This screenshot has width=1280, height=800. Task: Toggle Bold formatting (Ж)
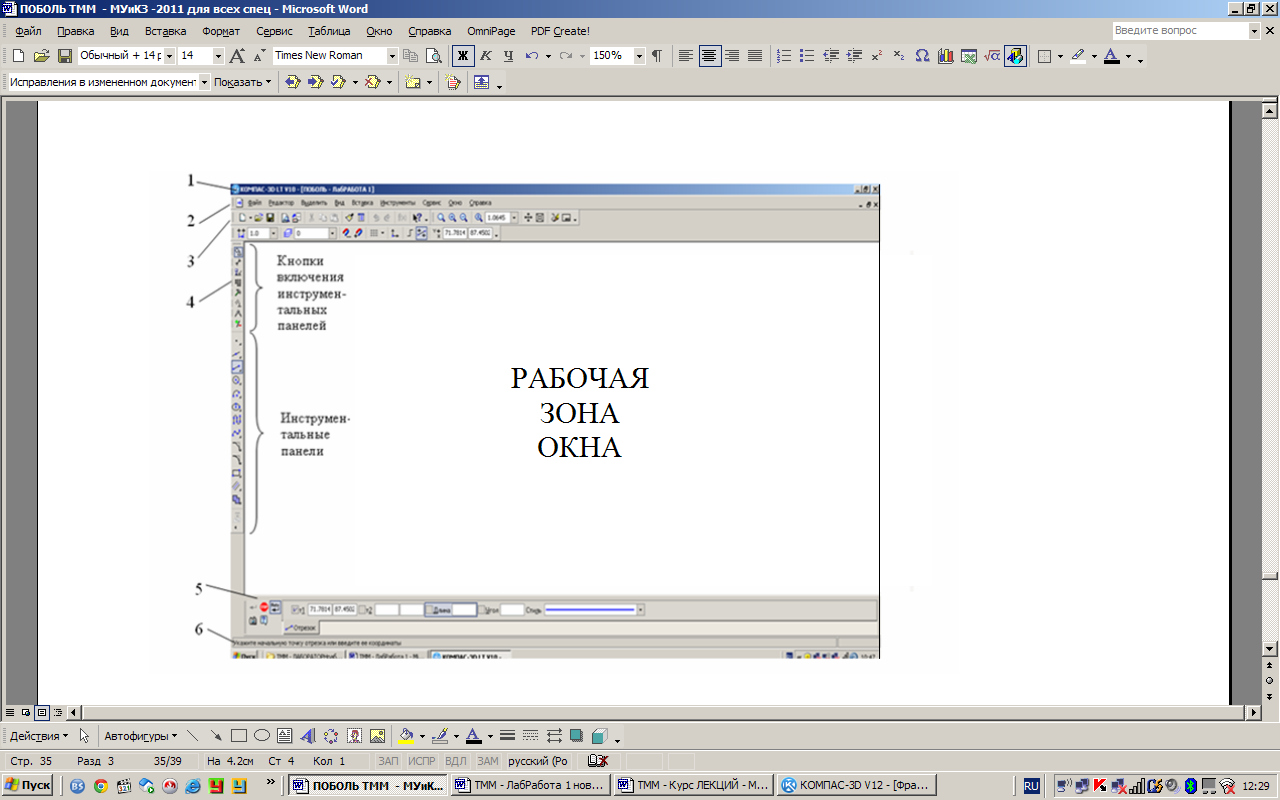pos(463,56)
